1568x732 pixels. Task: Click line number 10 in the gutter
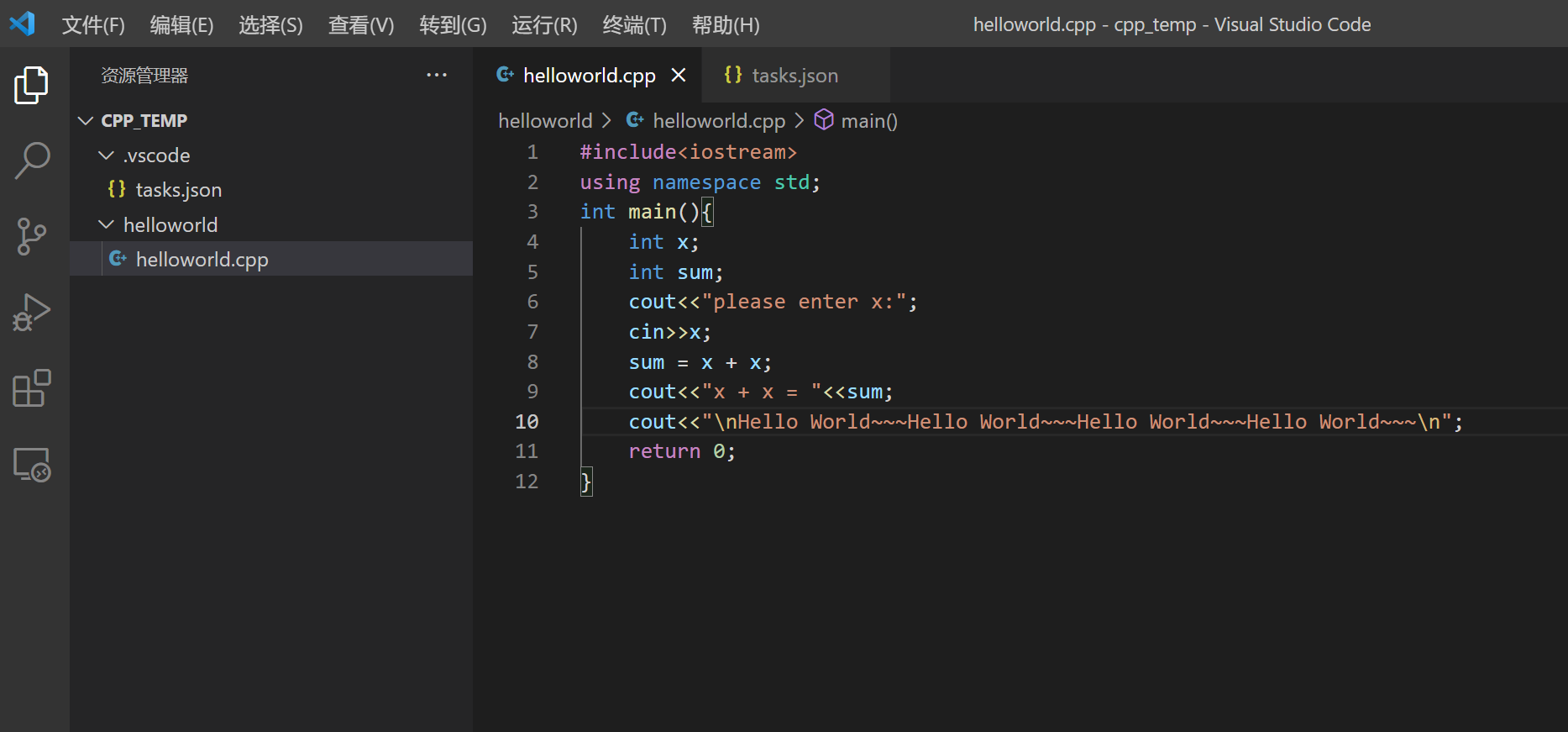pos(527,422)
